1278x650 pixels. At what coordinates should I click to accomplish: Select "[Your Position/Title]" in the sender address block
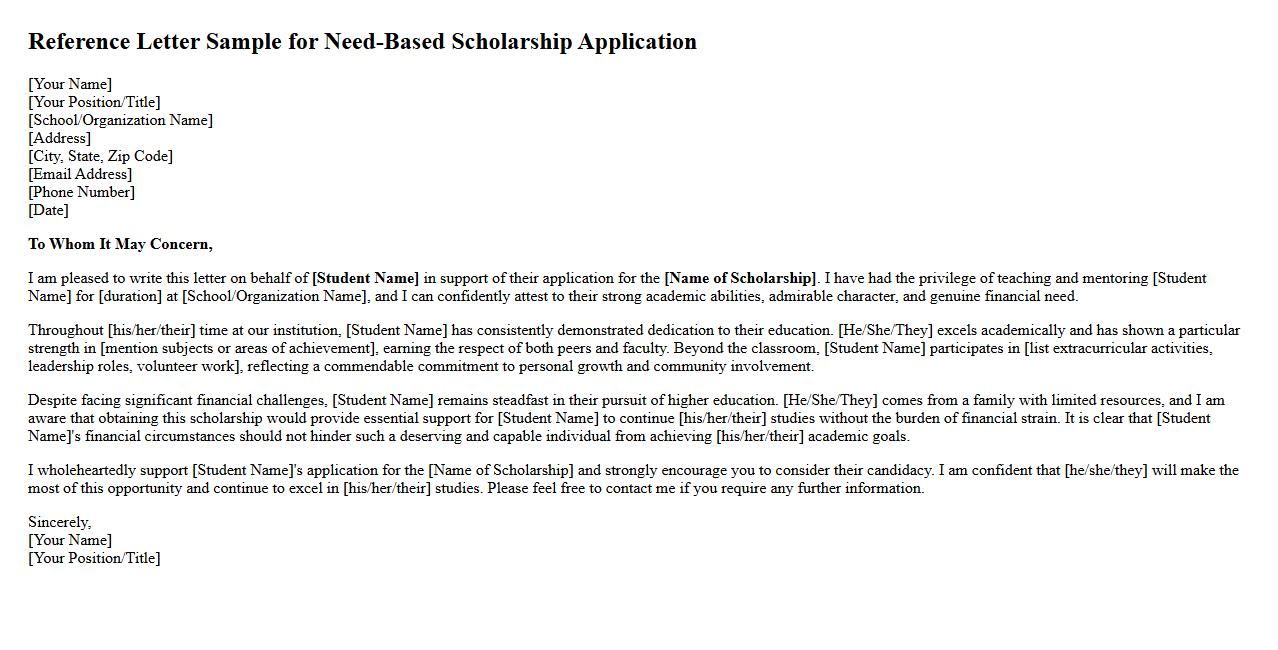[94, 102]
